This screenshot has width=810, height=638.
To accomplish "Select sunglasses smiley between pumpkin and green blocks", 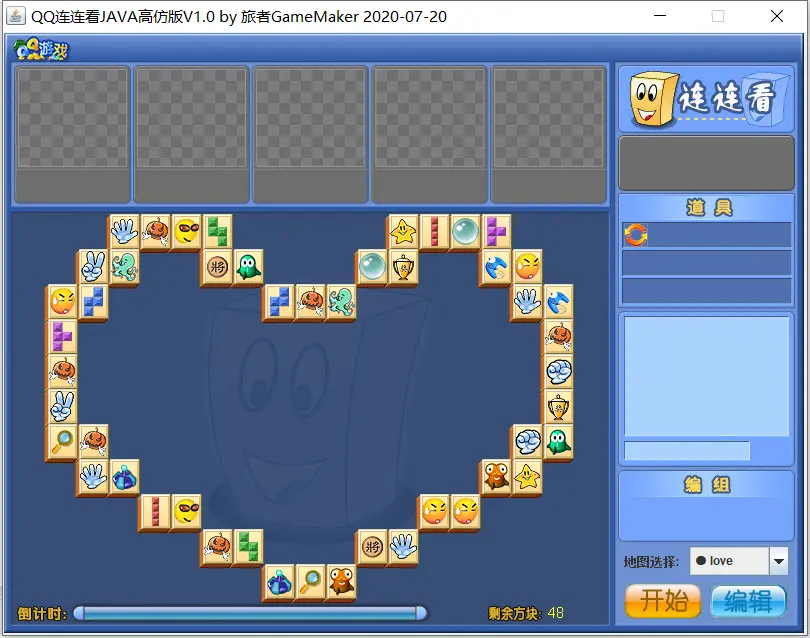I will pos(186,231).
